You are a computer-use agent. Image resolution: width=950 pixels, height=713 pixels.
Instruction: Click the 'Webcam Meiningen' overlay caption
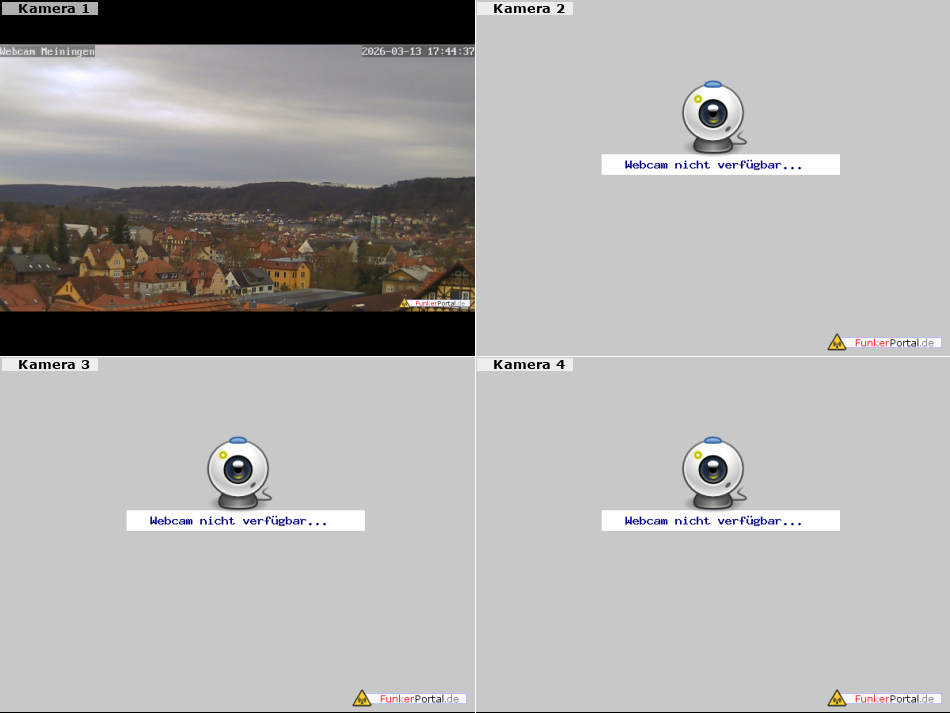tap(48, 51)
